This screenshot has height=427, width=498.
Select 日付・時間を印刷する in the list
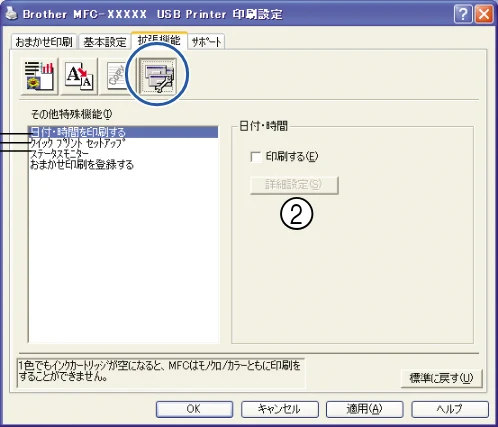[123, 132]
